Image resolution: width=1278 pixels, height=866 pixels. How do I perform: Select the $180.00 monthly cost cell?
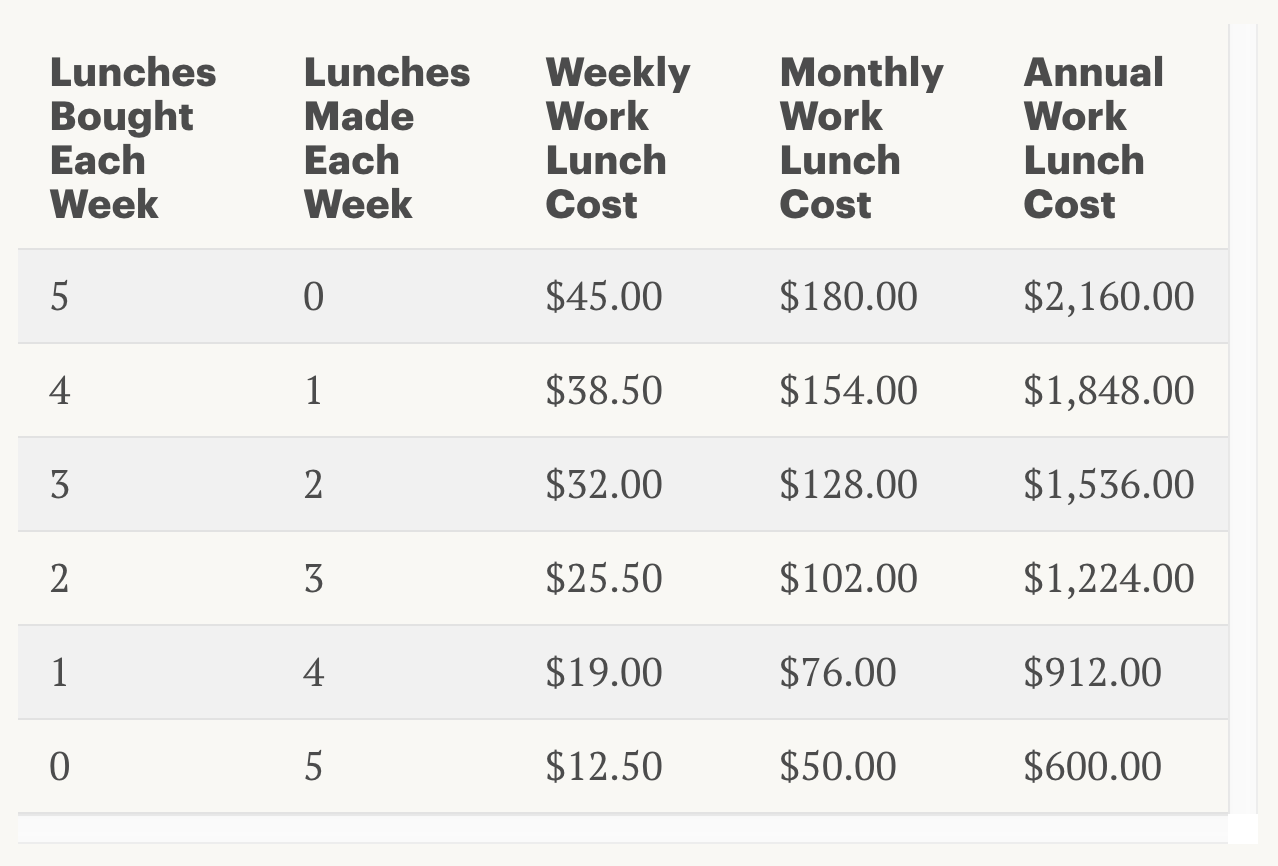(848, 297)
